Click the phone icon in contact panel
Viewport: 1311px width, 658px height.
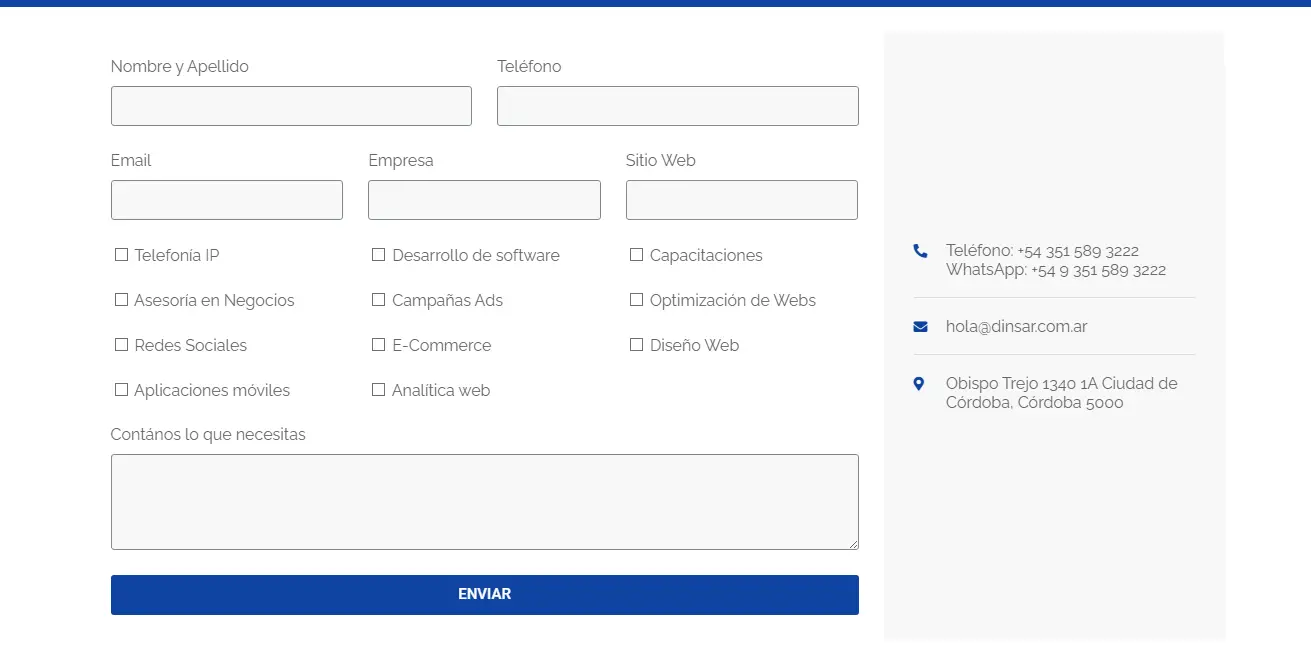click(920, 251)
